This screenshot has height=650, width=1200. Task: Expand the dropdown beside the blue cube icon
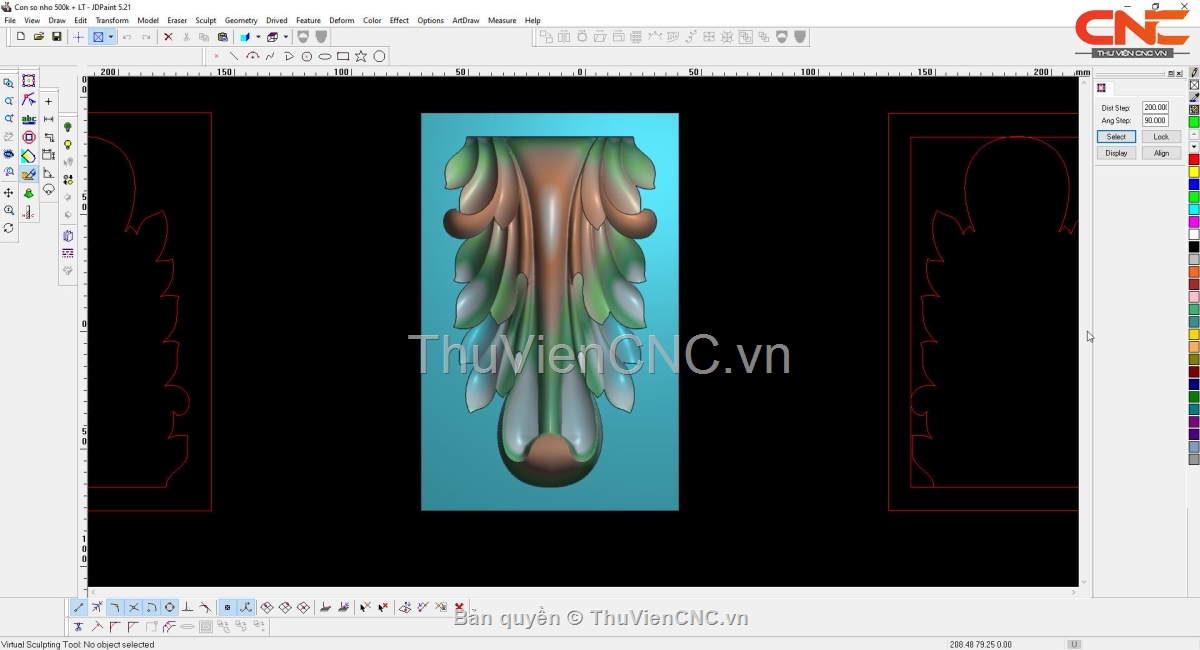pos(257,37)
